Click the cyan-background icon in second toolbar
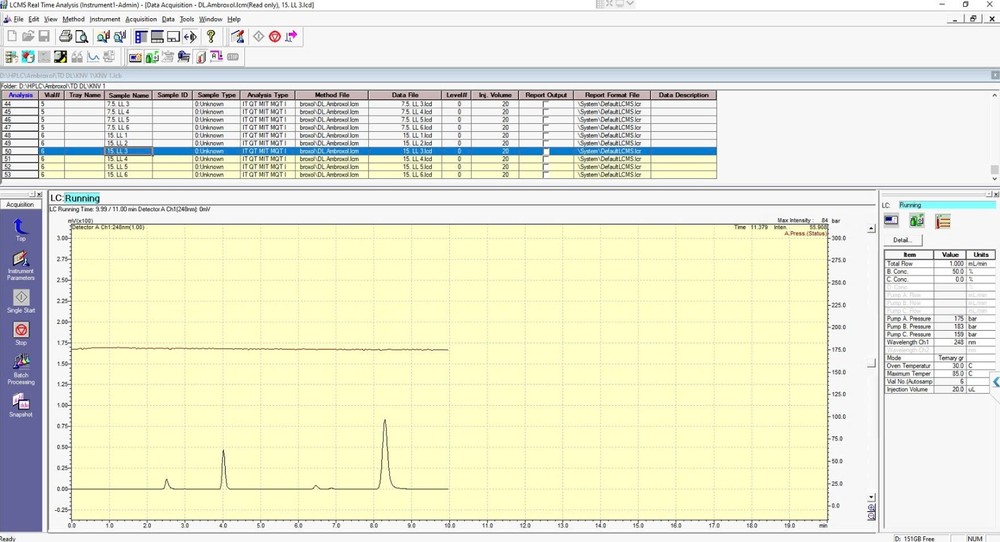 [x=27, y=57]
